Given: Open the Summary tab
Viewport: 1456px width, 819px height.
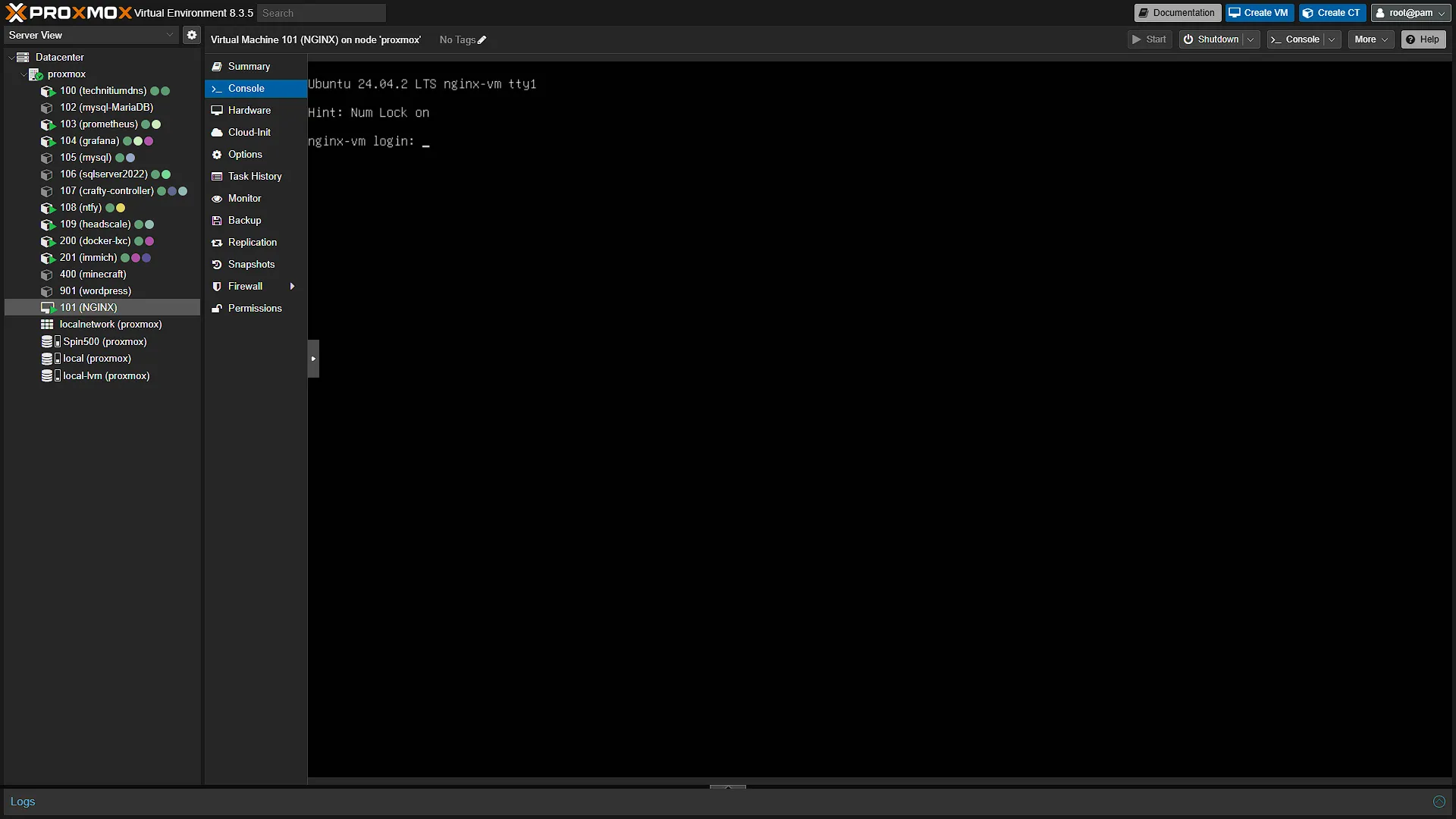Looking at the screenshot, I should coord(256,67).
